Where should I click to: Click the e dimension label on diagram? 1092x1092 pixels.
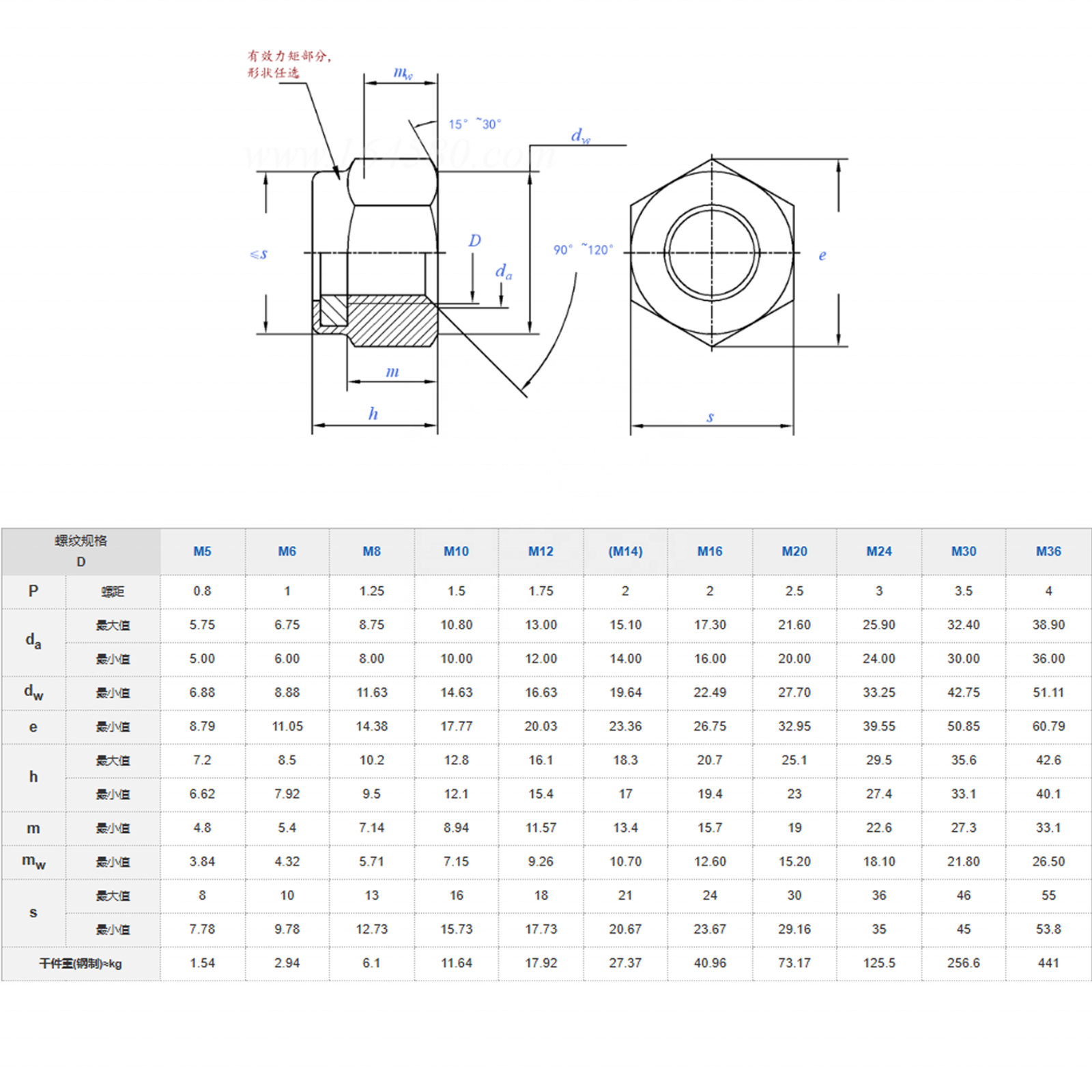pyautogui.click(x=822, y=255)
